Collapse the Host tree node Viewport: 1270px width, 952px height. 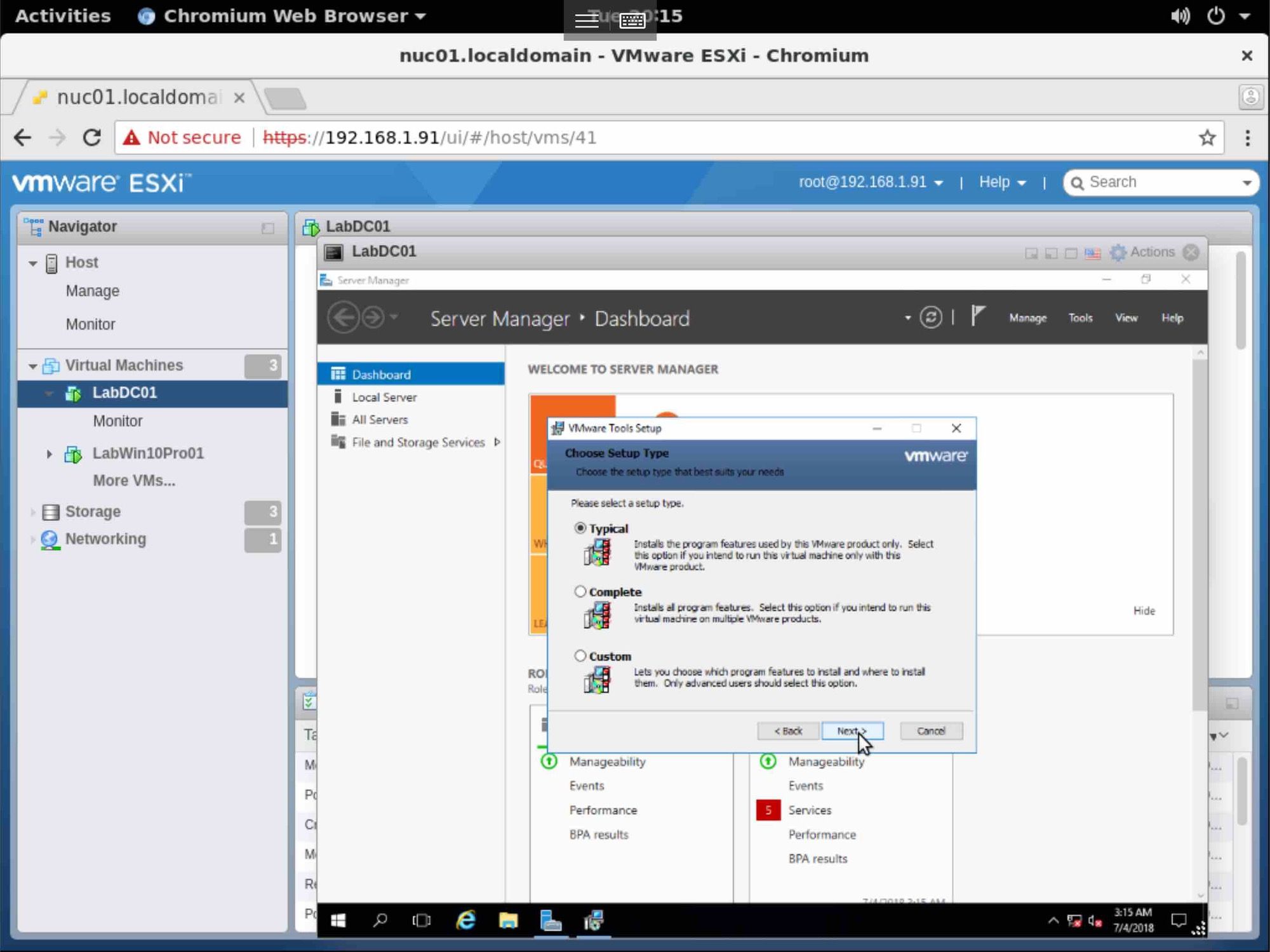pos(32,263)
